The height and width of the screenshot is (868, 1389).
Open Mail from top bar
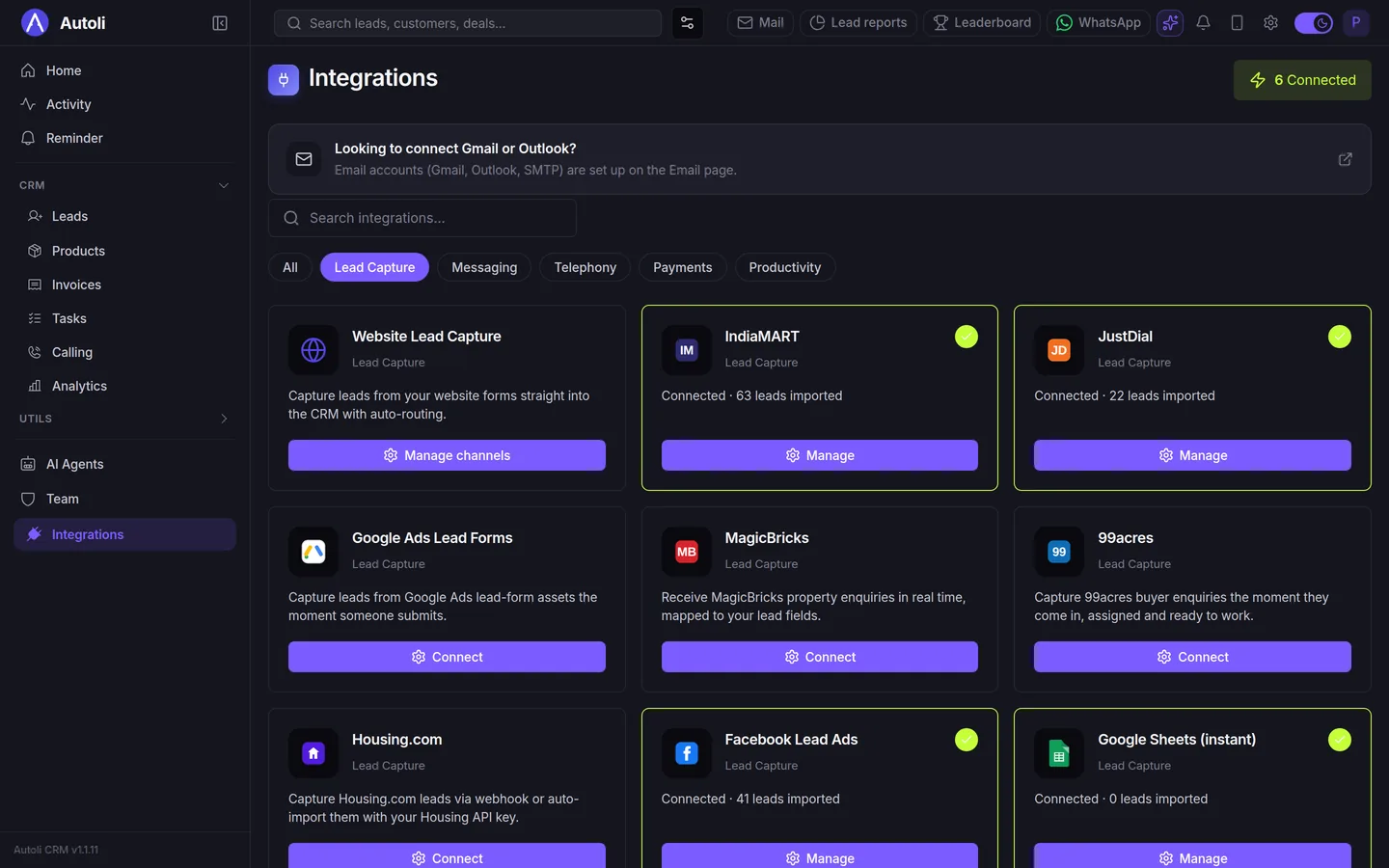tap(760, 23)
